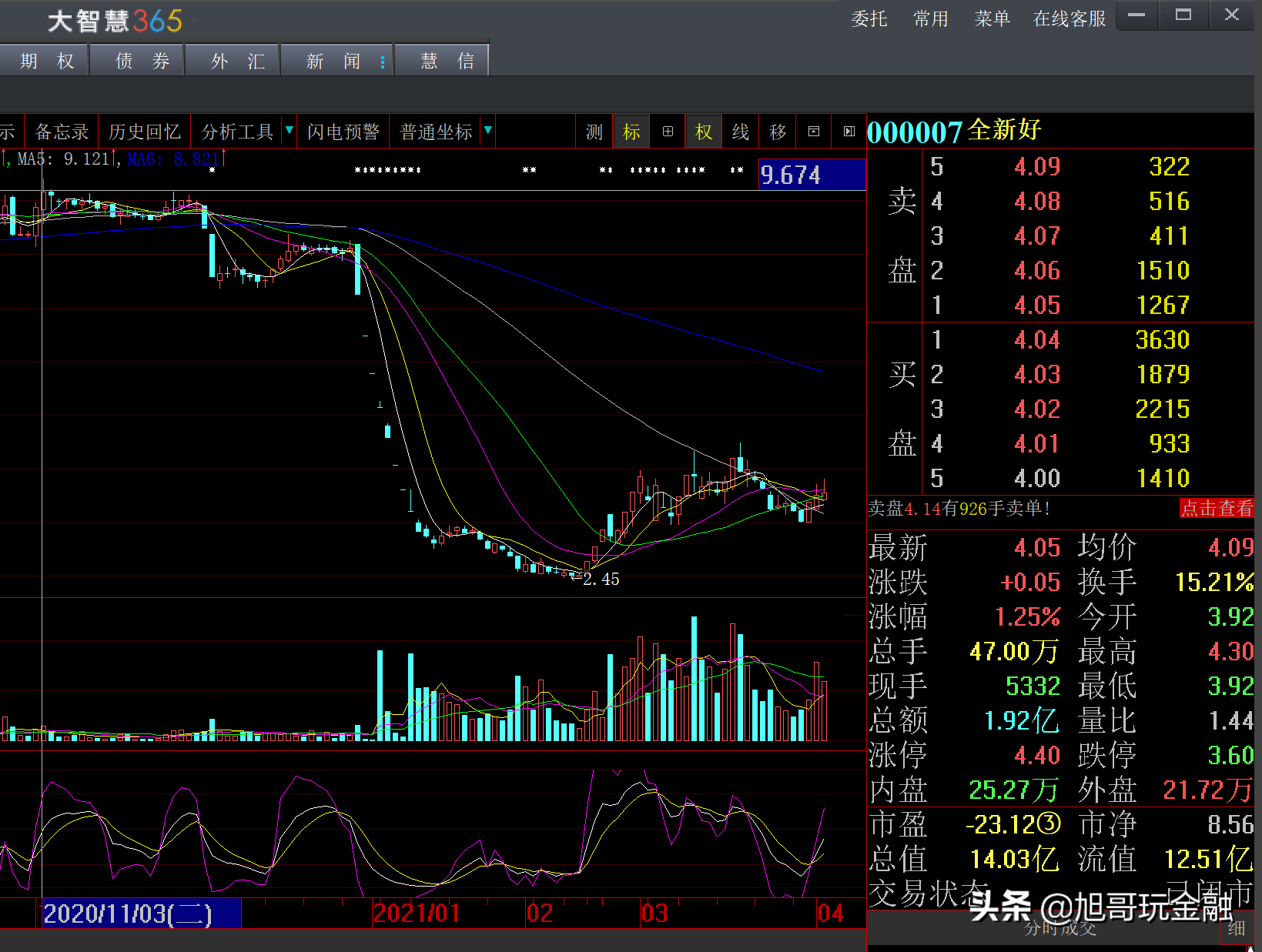Click buy level 5 price 4.00

1037,479
